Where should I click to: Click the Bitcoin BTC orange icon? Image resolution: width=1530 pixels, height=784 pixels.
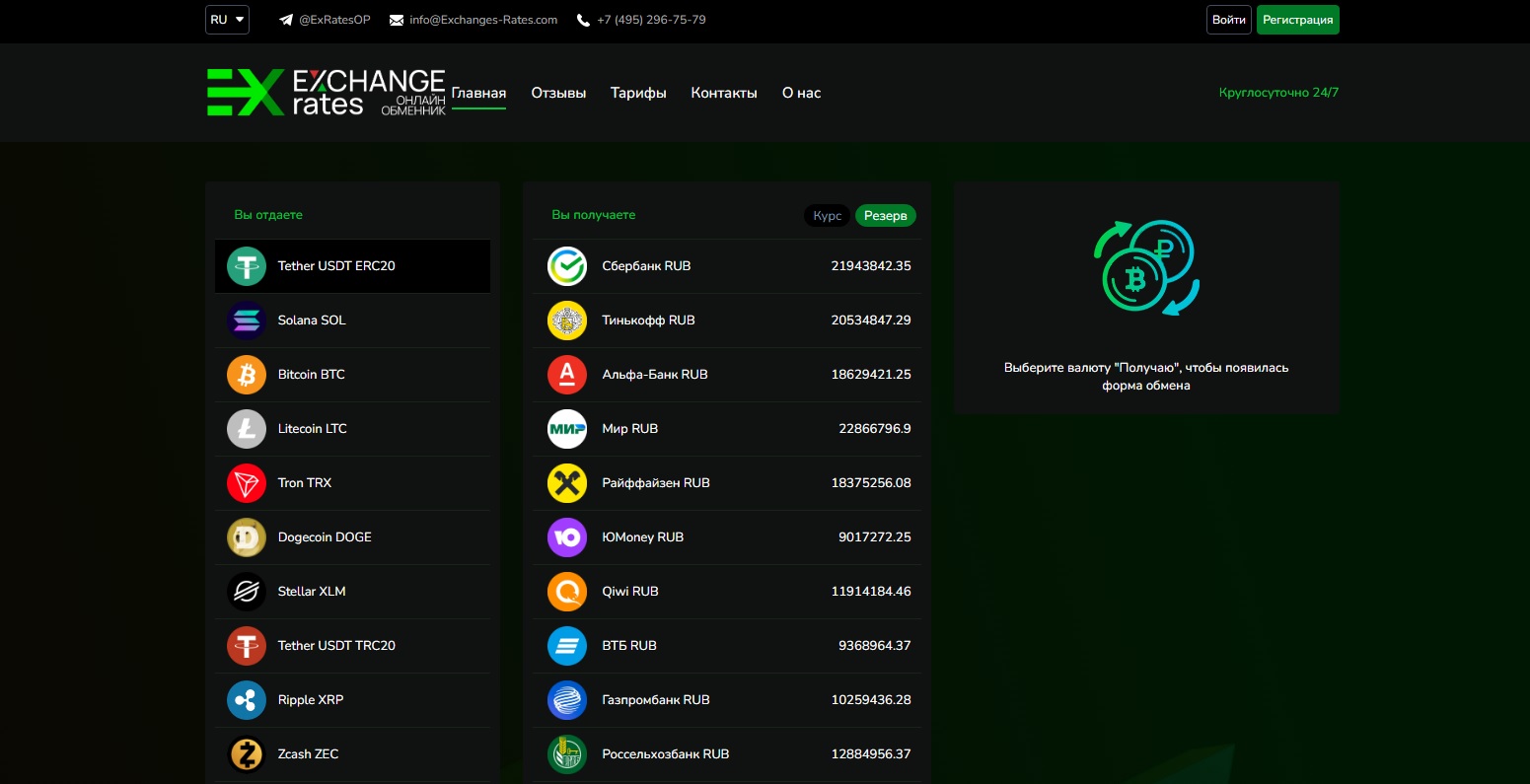pyautogui.click(x=247, y=375)
